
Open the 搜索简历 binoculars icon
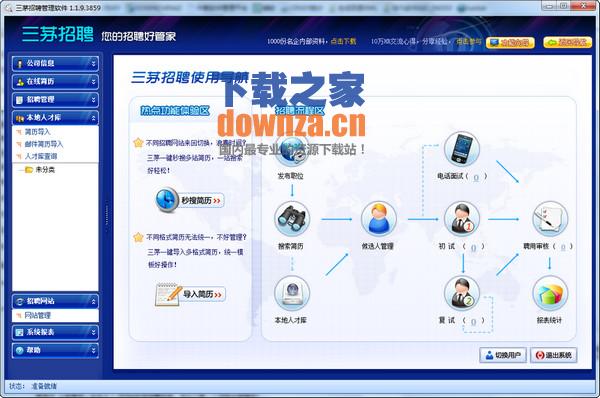pyautogui.click(x=292, y=219)
